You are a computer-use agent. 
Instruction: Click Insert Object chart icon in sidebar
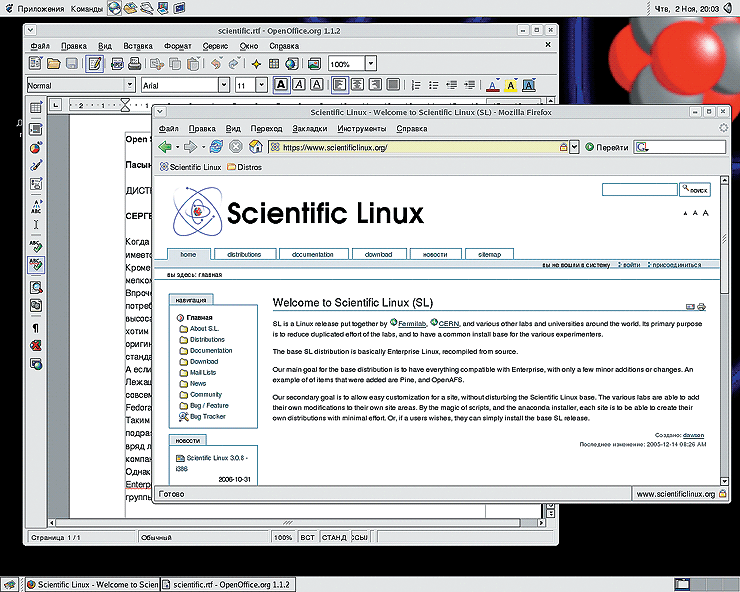tap(36, 148)
